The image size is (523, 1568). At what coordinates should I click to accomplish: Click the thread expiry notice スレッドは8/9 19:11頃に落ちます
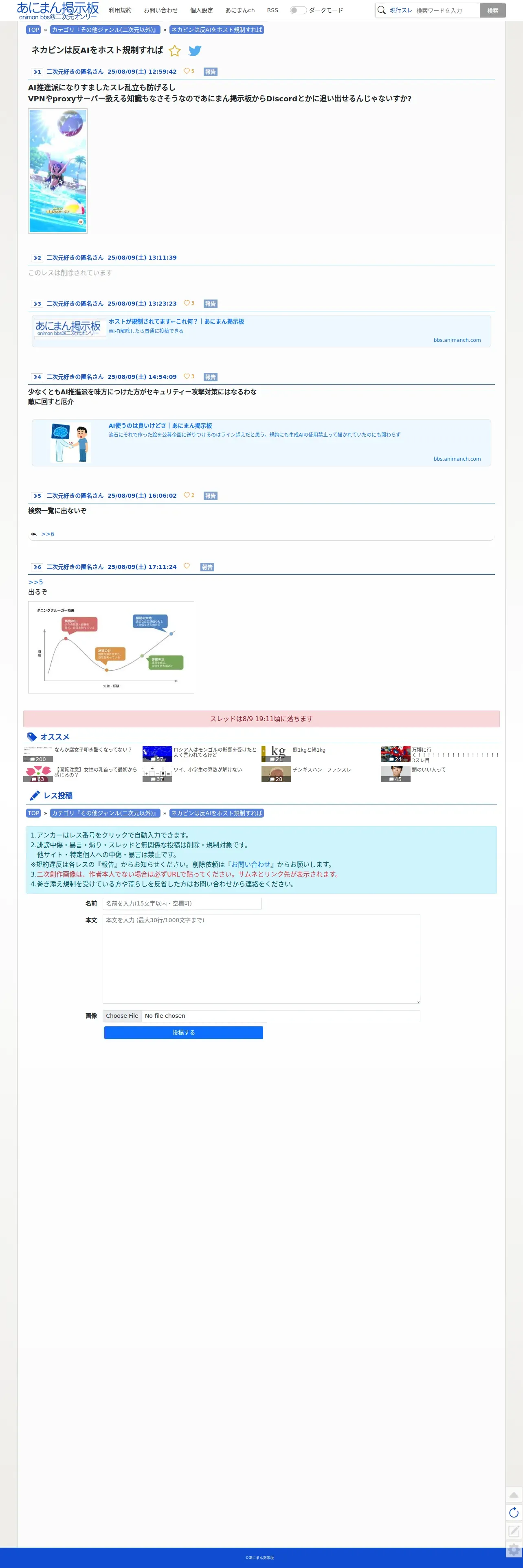[261, 719]
